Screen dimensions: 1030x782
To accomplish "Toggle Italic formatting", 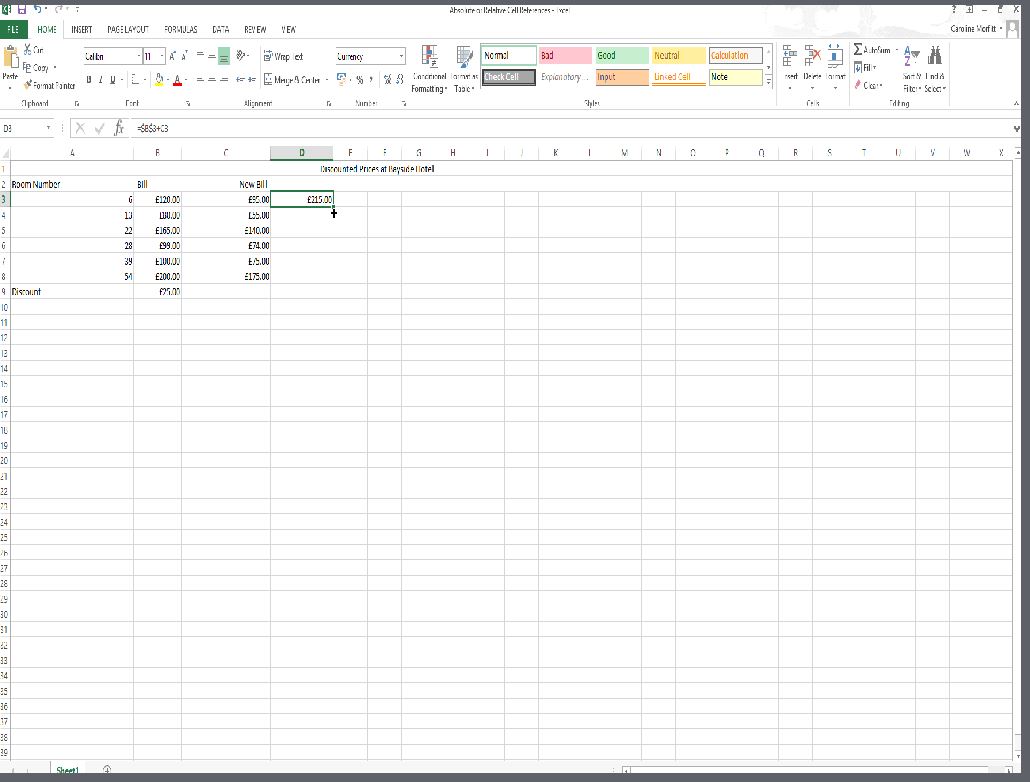I will [101, 80].
